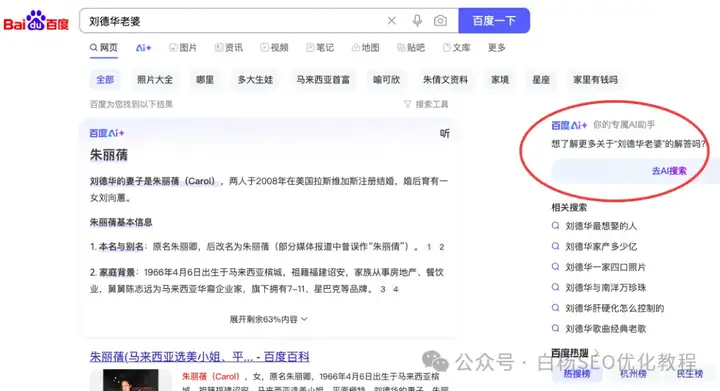Screen dimensions: 720x391
Task: Open the 朱丽蒨 百度百科 result link
Action: (x=200, y=357)
